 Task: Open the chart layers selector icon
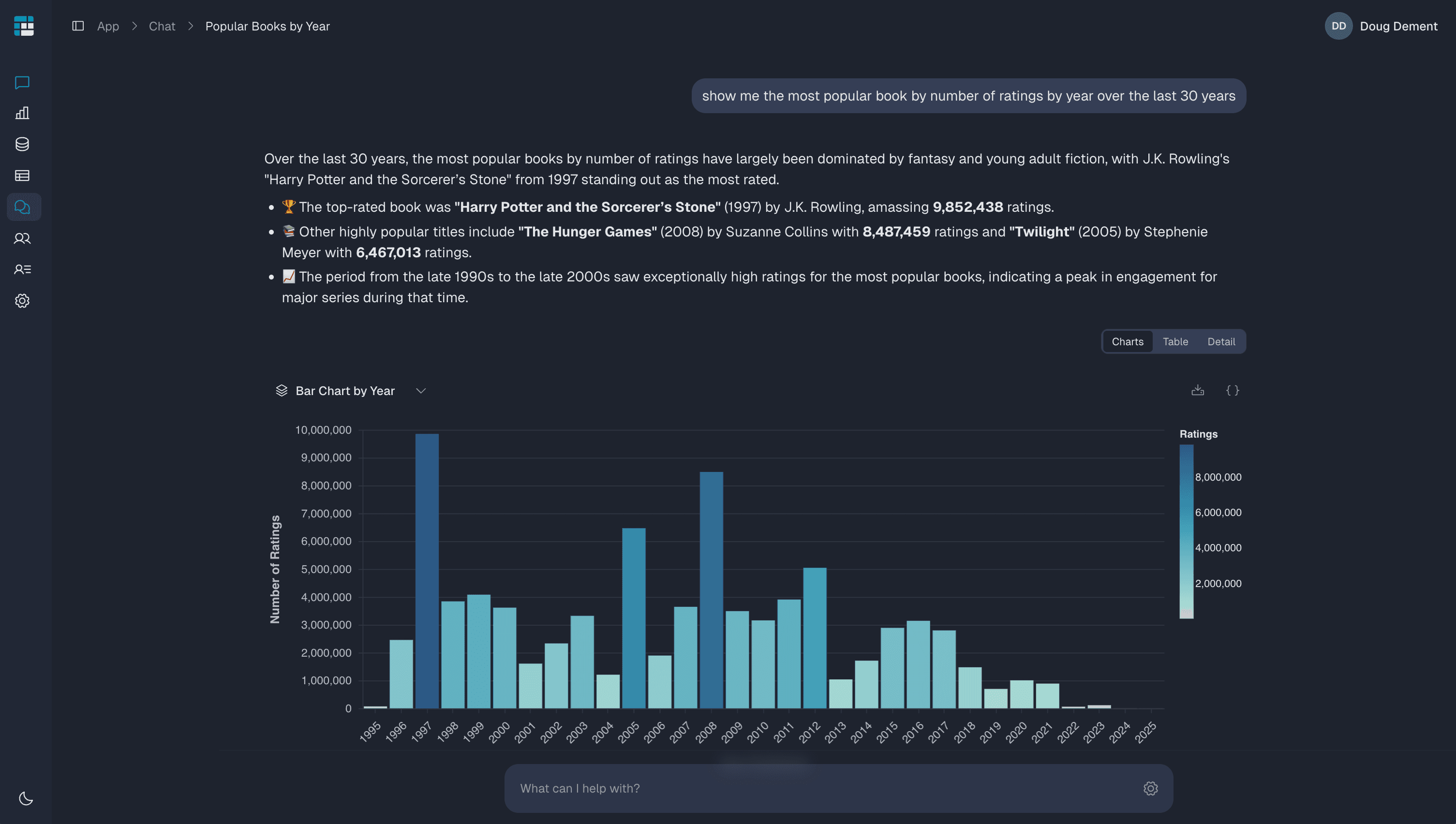[x=282, y=390]
